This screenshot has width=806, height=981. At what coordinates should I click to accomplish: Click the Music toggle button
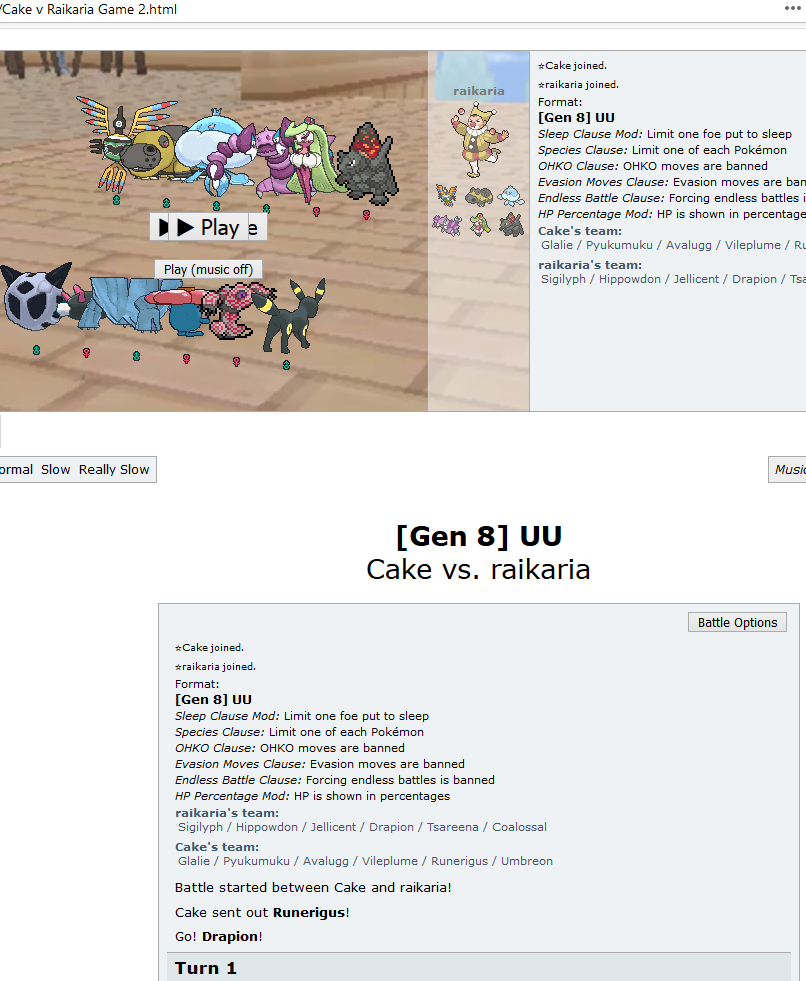coord(787,469)
